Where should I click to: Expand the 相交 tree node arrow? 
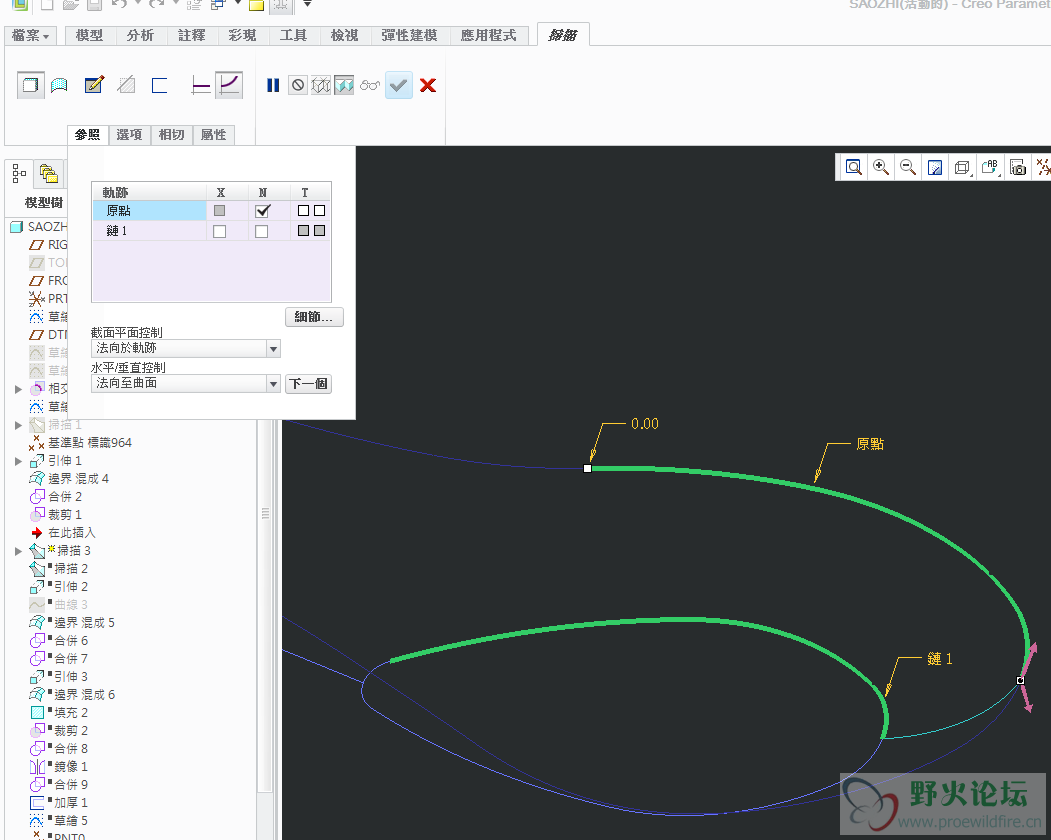click(x=18, y=389)
